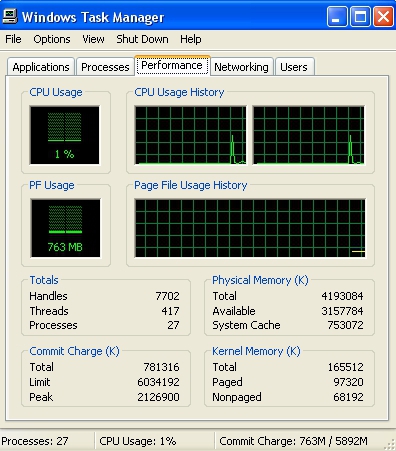Click the Handles value 7702

[167, 296]
